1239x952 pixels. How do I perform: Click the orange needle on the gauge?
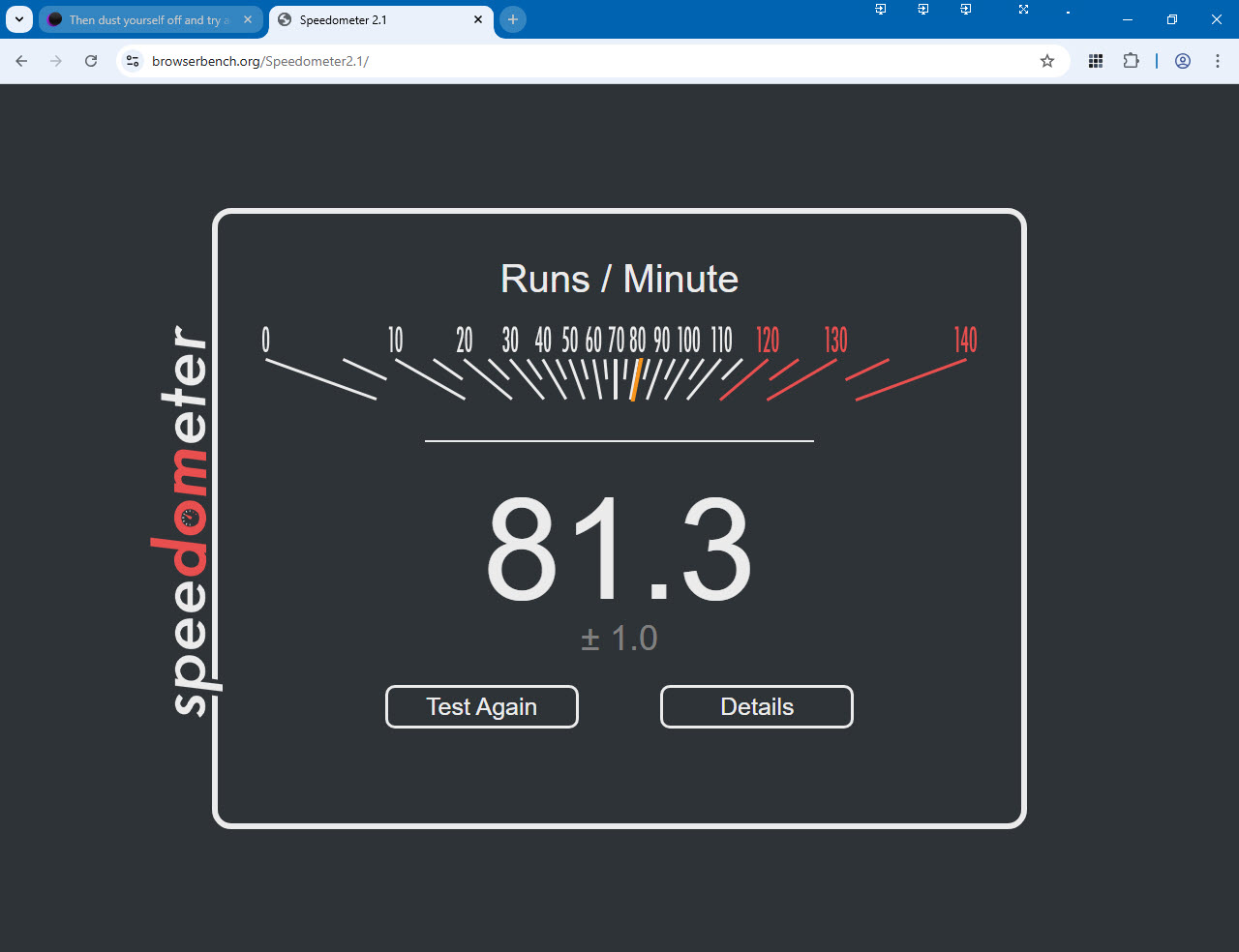coord(635,380)
